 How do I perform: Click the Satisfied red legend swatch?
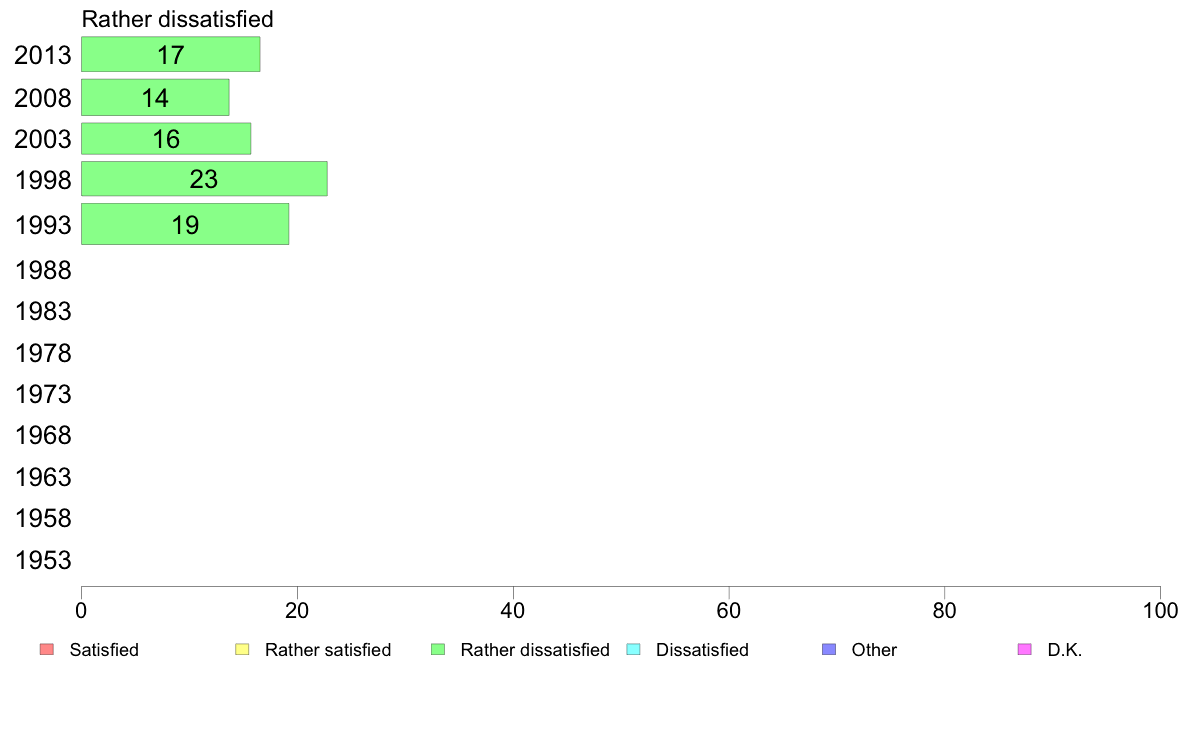click(46, 650)
